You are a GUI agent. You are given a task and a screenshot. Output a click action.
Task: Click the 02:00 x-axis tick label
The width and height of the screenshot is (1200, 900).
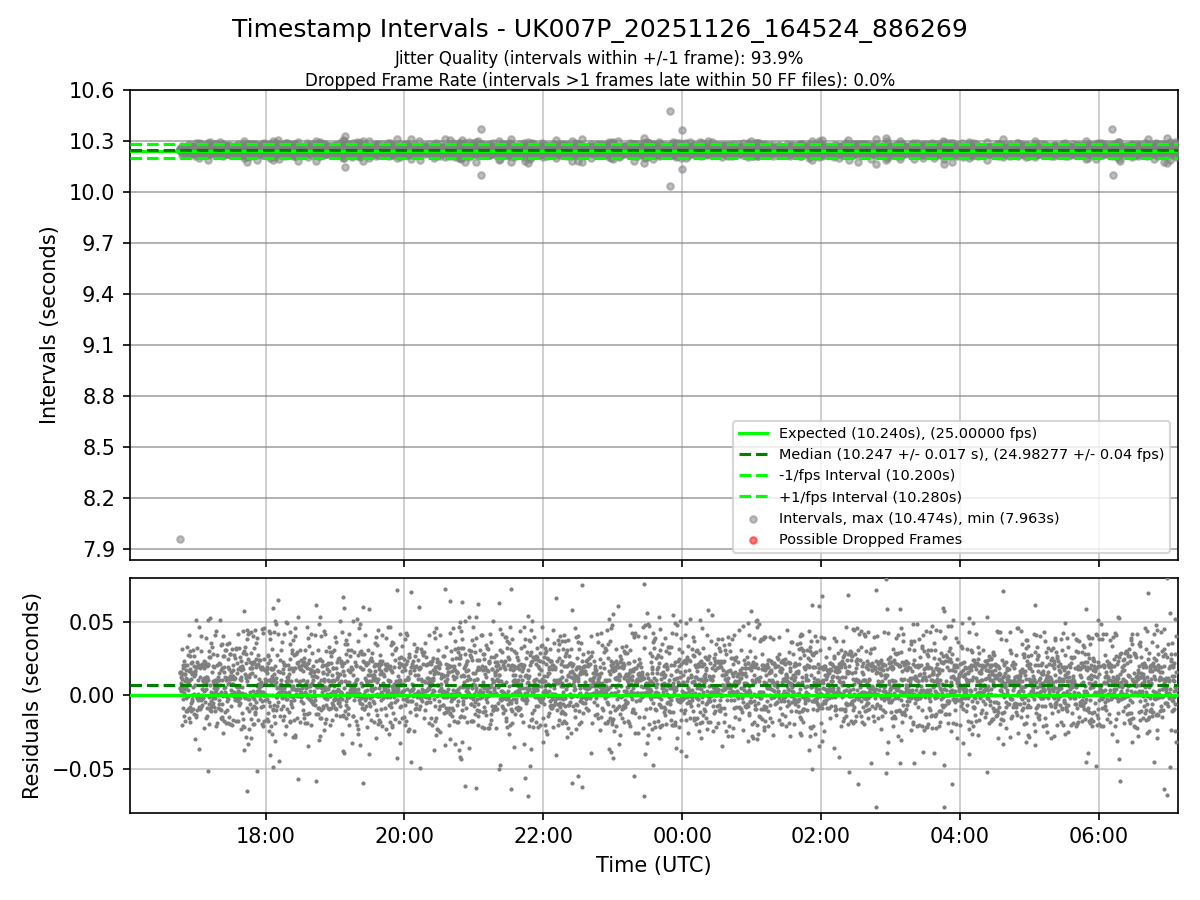[x=821, y=835]
